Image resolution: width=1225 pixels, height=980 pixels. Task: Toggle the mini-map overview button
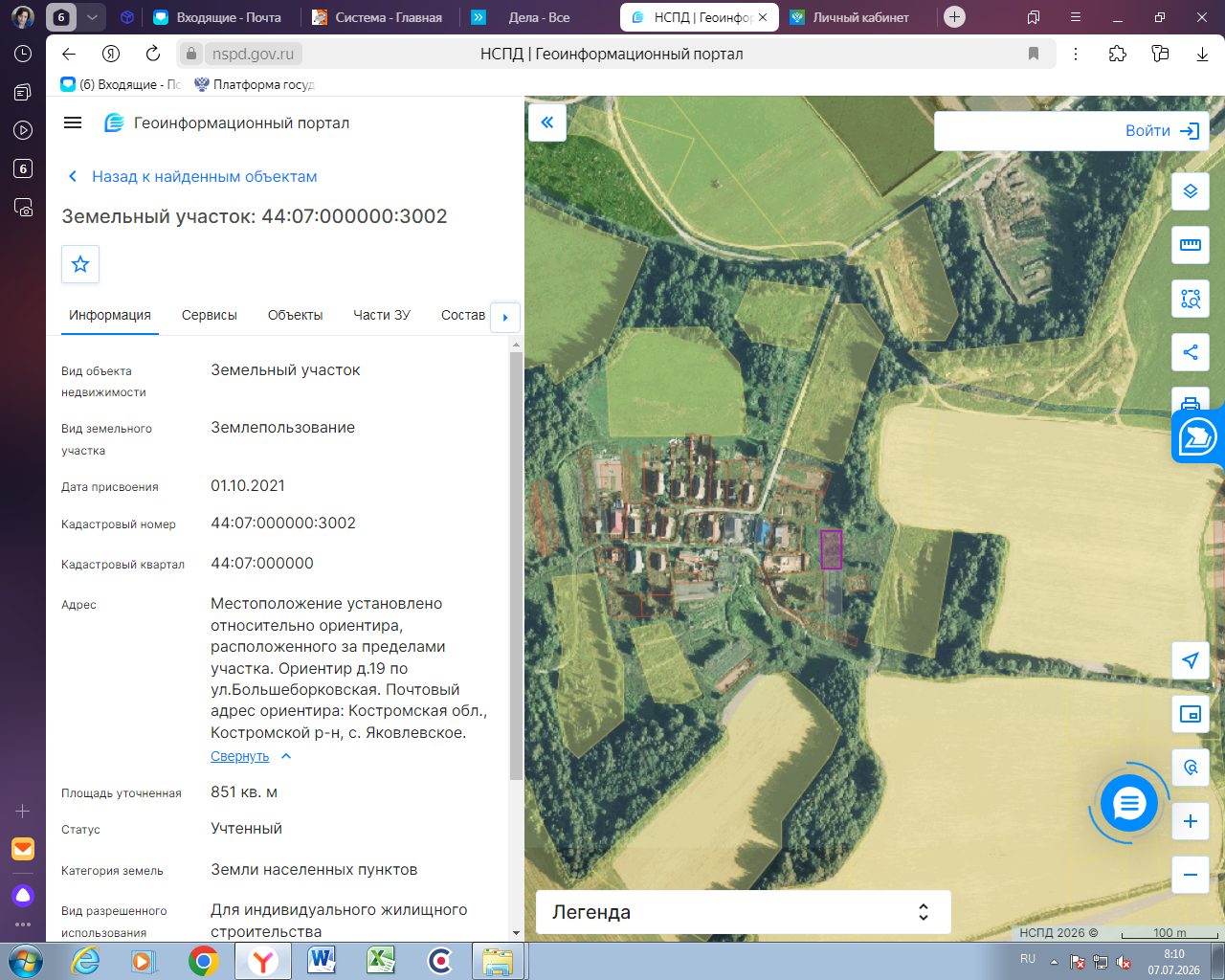(1191, 714)
